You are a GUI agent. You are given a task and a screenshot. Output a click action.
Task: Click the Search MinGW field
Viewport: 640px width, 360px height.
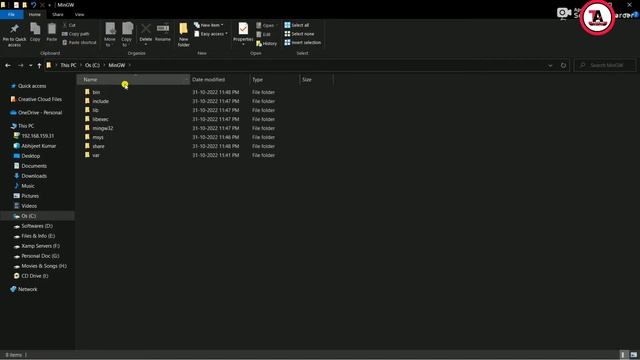click(x=605, y=65)
